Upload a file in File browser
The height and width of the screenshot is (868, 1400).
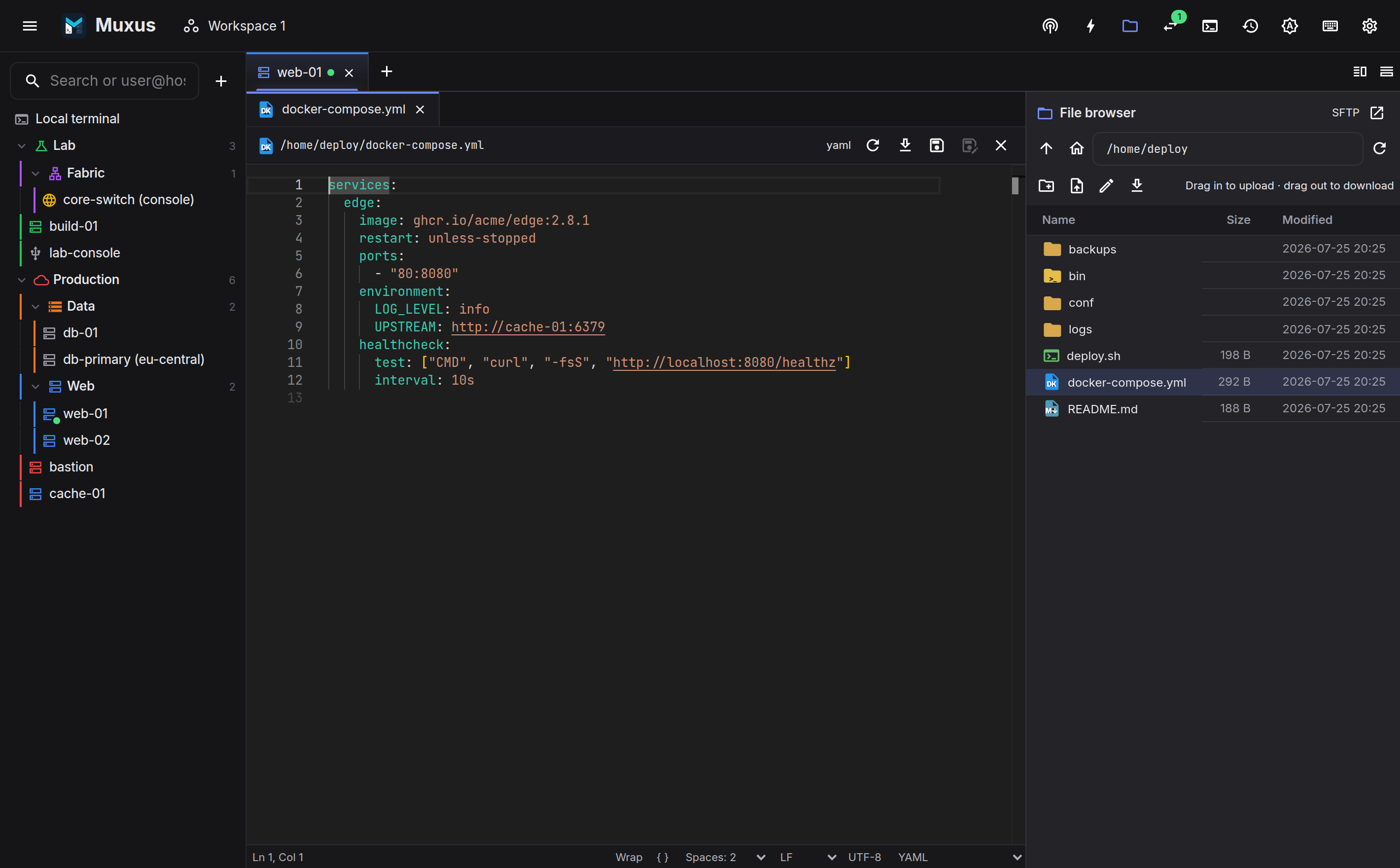(x=1077, y=185)
